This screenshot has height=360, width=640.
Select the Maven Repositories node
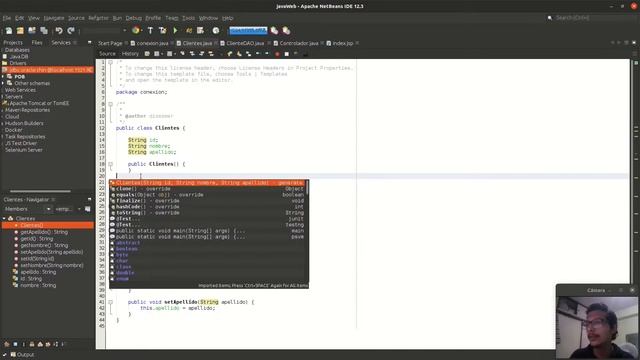pyautogui.click(x=27, y=110)
